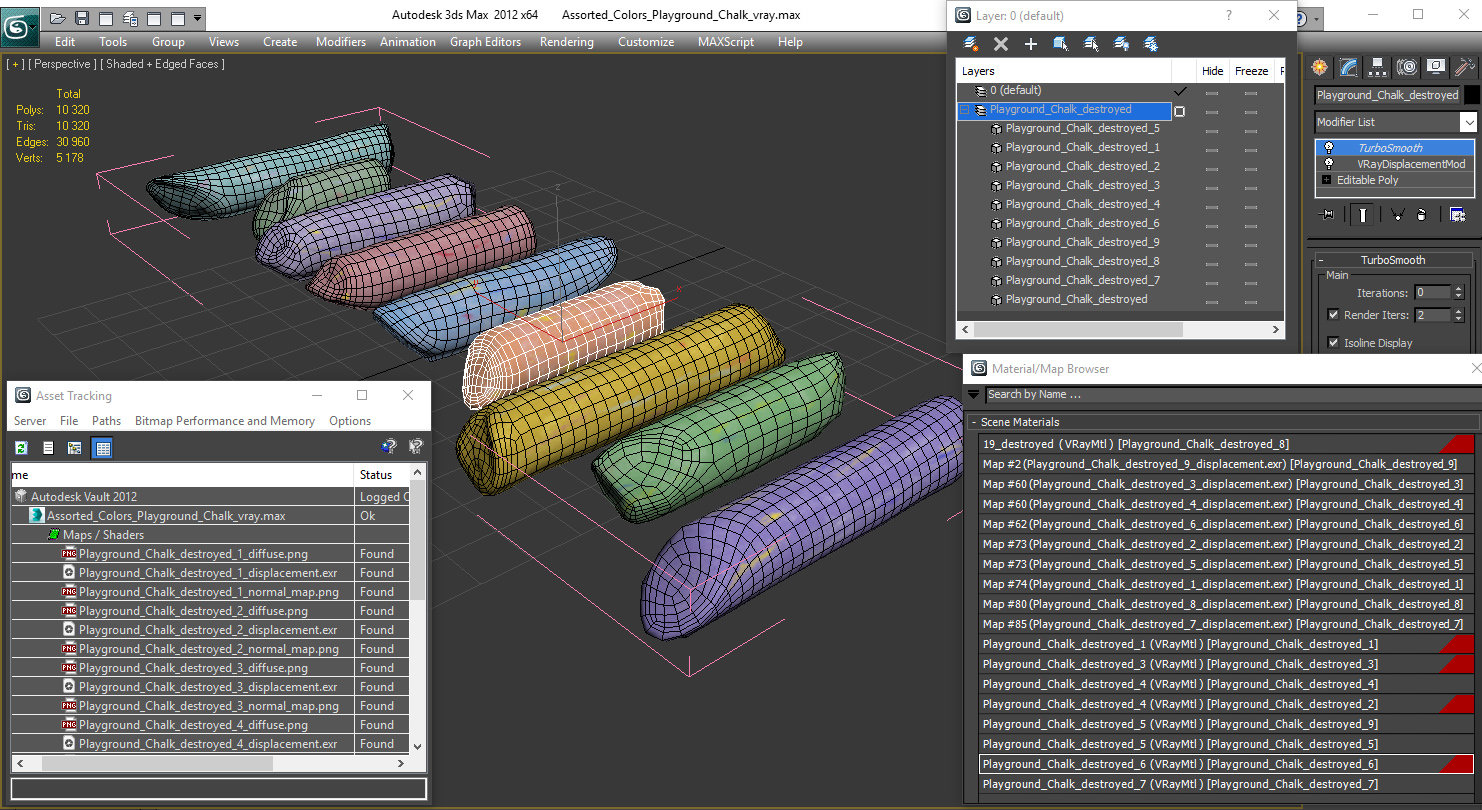Click the black object color swatch
Screen dimensions: 1482x810
(x=1471, y=95)
